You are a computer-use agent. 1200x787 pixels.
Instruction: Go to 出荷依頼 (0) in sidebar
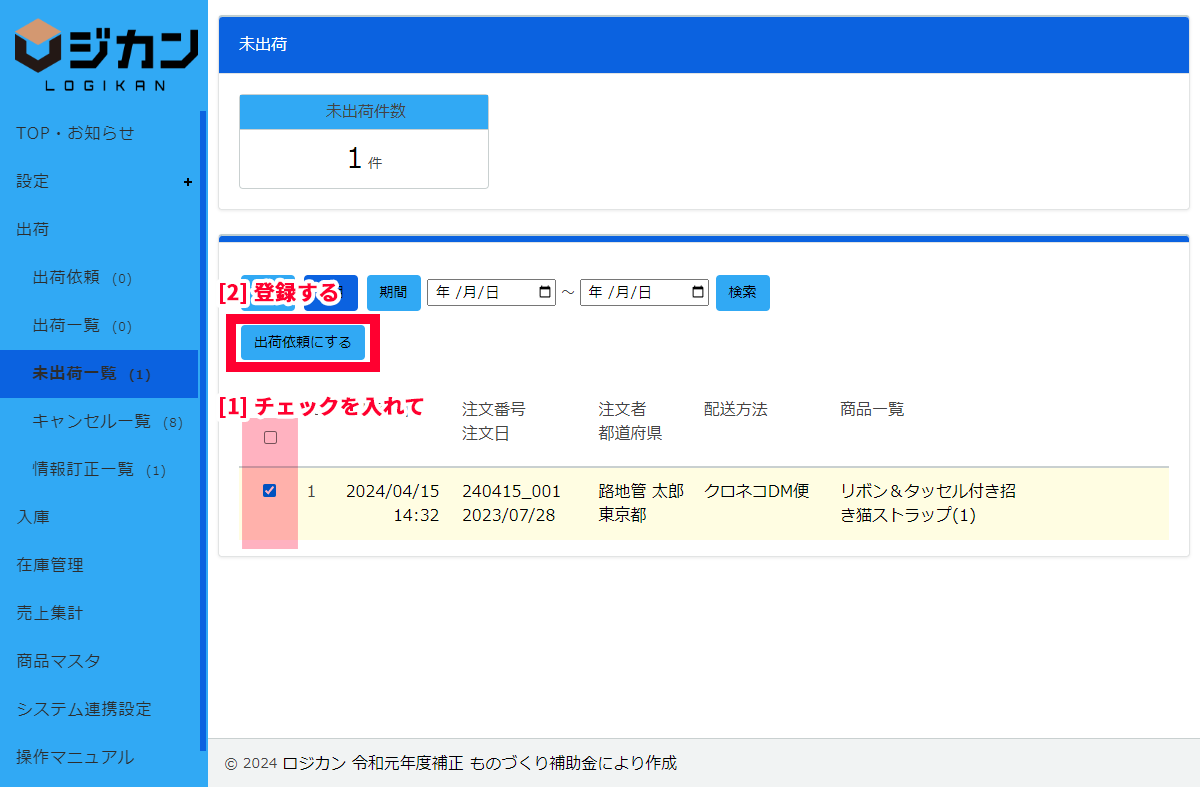(82, 278)
